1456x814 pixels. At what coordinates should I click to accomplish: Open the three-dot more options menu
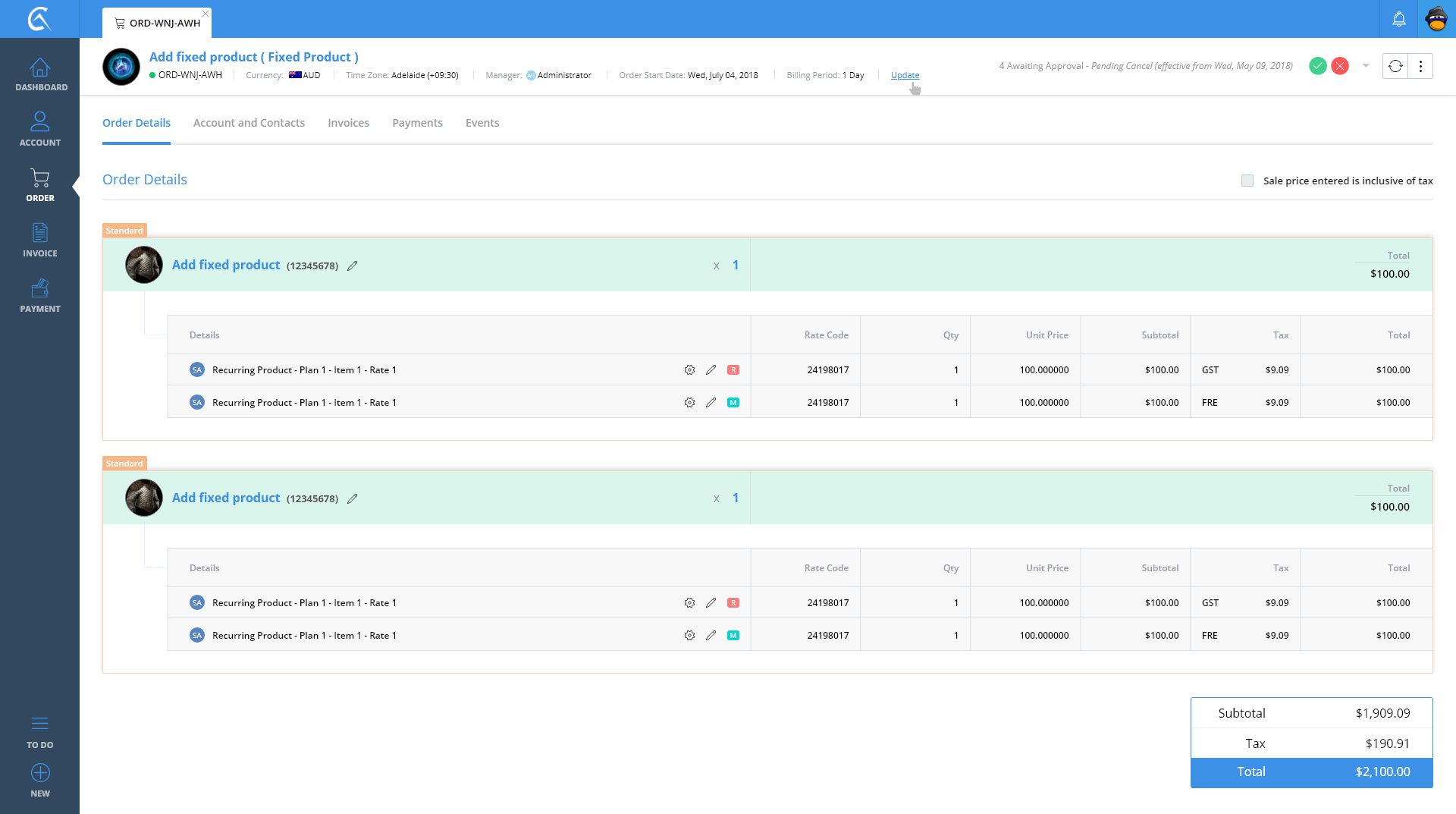coord(1420,66)
